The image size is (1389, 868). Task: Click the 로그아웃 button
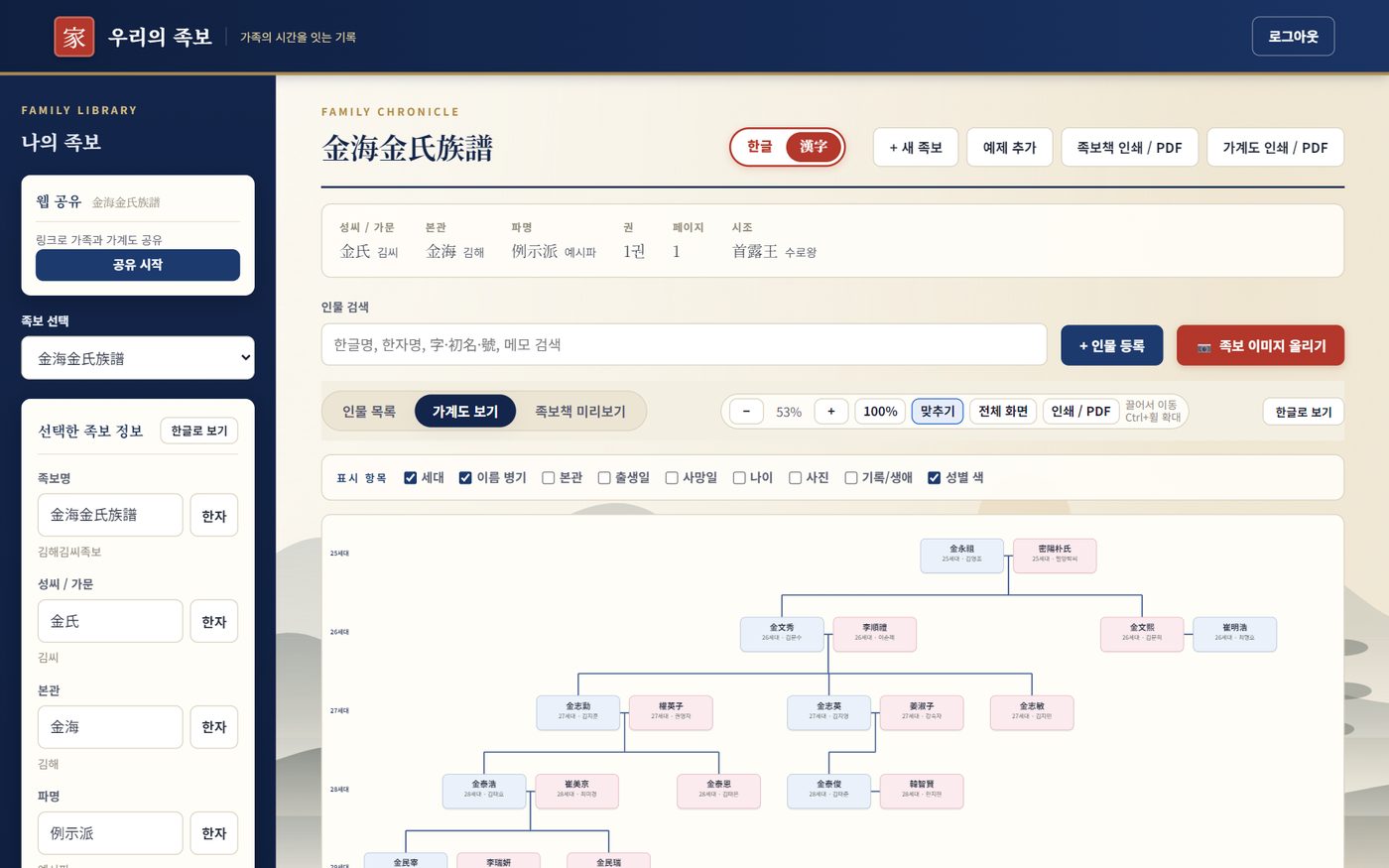pos(1293,37)
